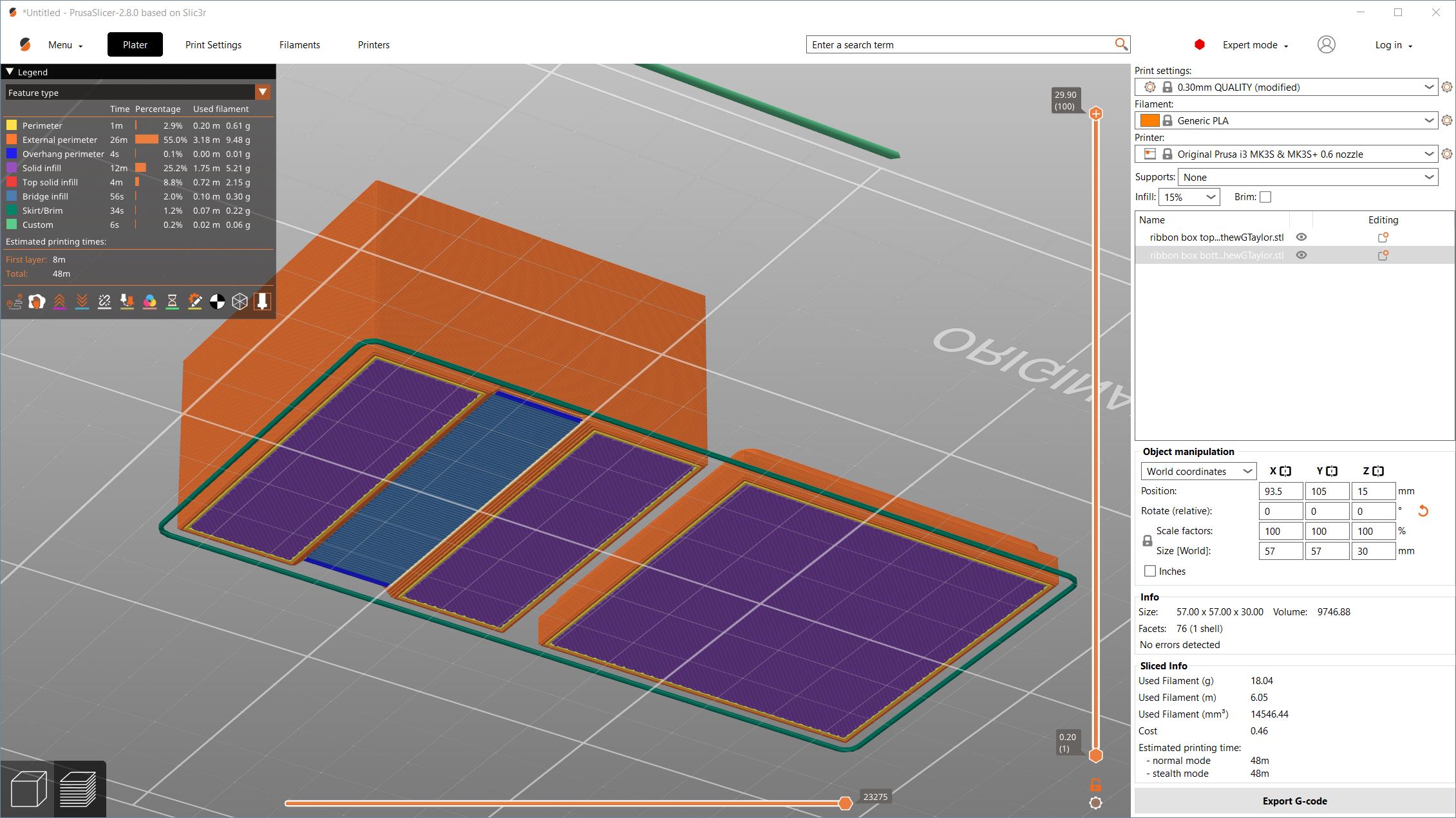Collapse the Legend panel triangle
The height and width of the screenshot is (818, 1456).
pos(10,71)
